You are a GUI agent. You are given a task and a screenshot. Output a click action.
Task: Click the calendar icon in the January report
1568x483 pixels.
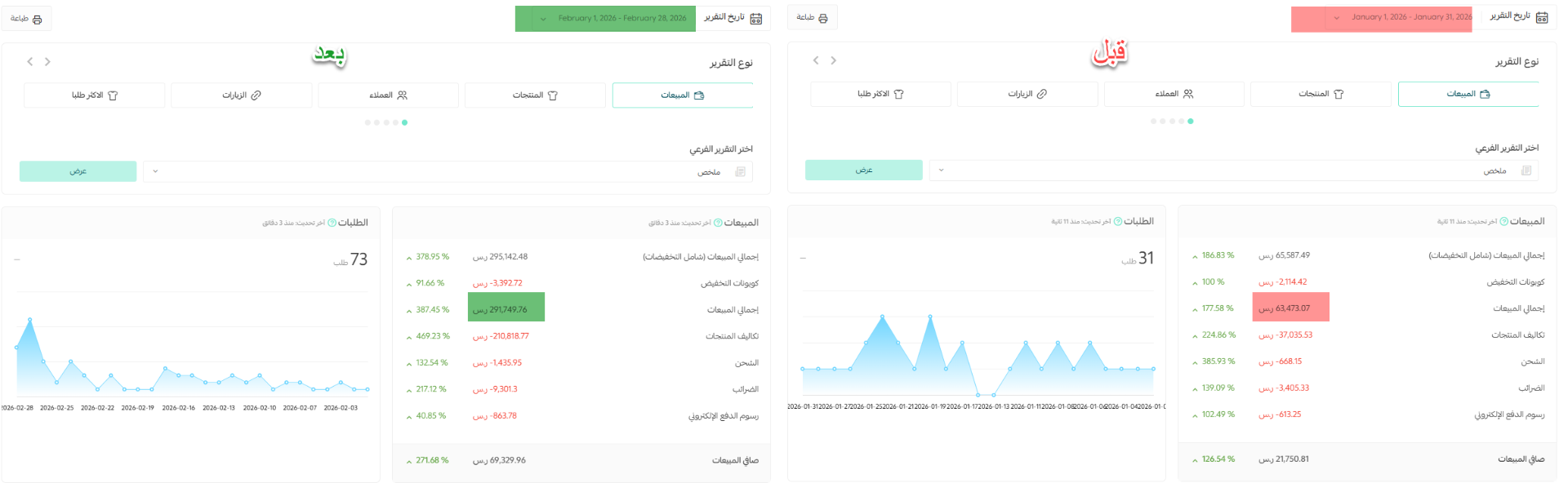pyautogui.click(x=1542, y=17)
